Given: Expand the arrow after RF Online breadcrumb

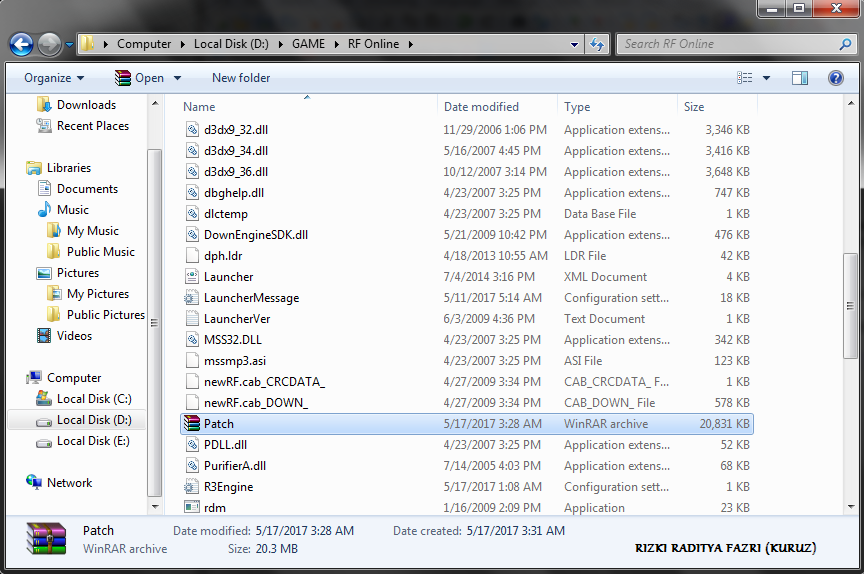Looking at the screenshot, I should tap(411, 44).
